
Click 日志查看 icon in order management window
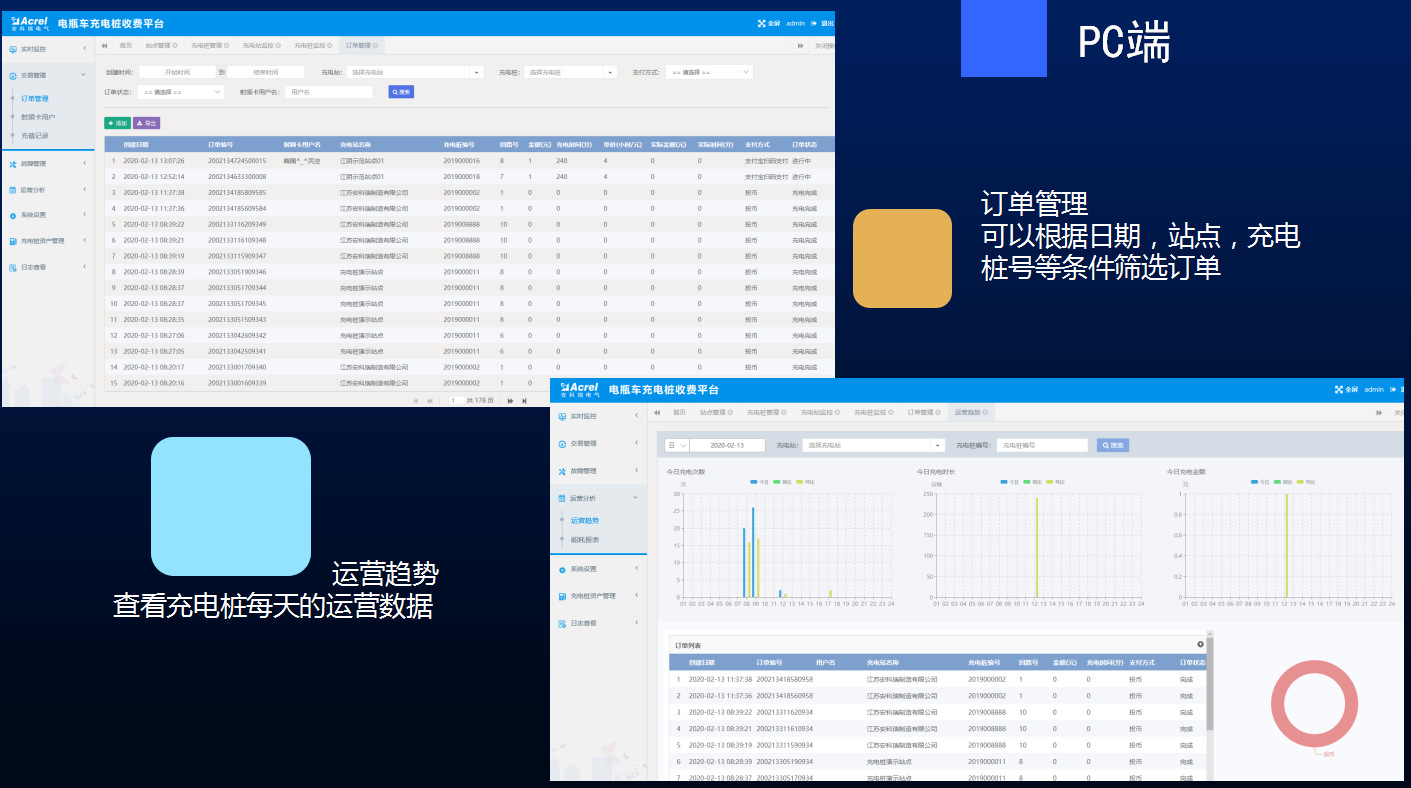pyautogui.click(x=12, y=267)
